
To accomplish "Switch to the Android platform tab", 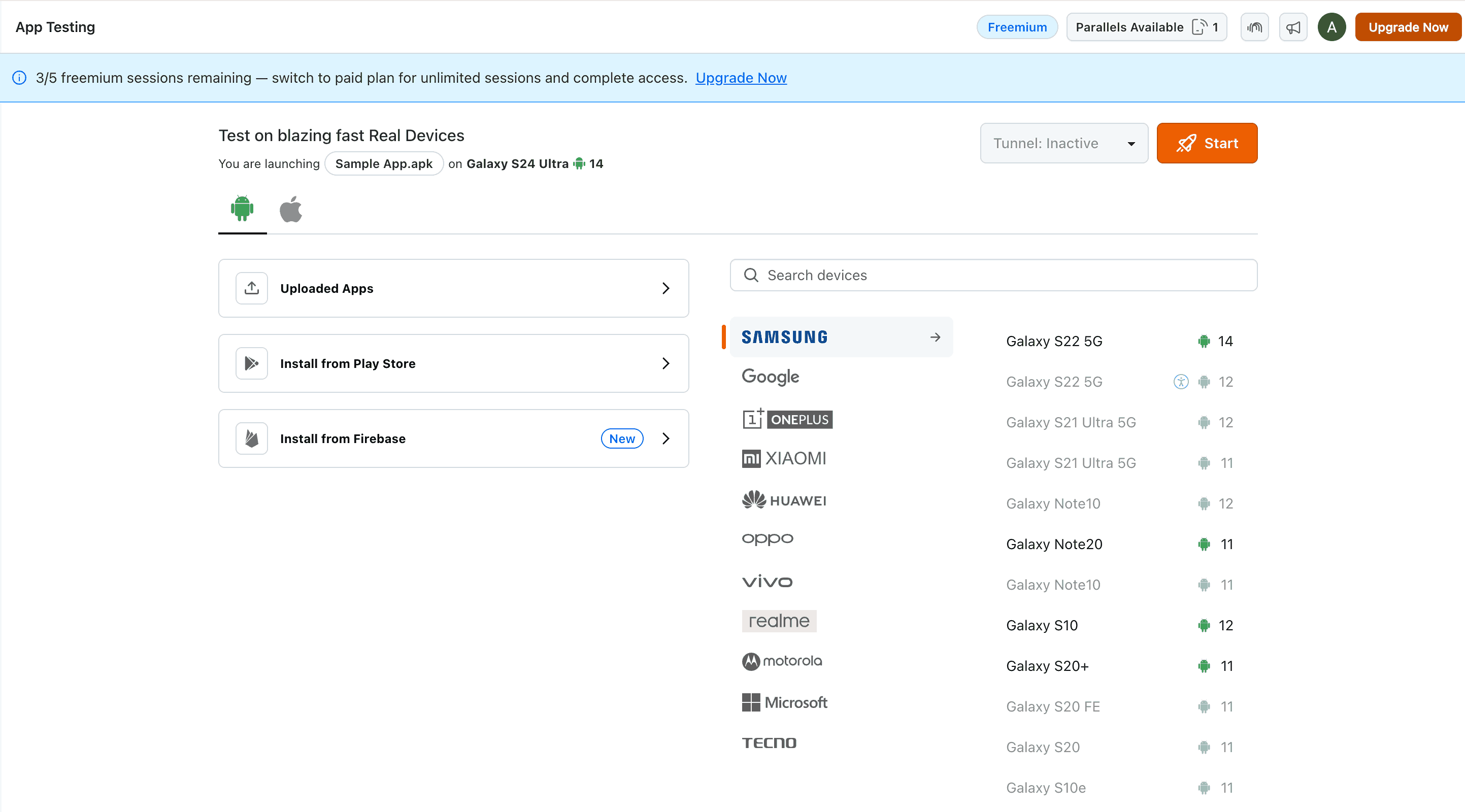I will coord(242,209).
